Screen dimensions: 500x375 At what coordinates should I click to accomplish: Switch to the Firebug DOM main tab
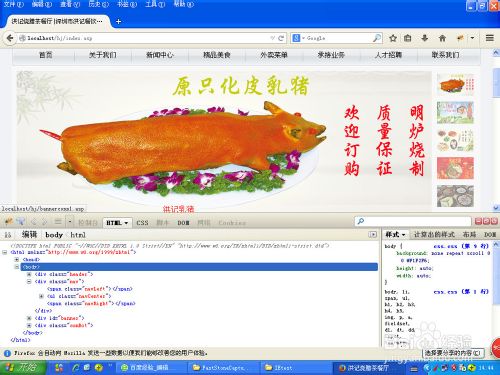tap(183, 223)
